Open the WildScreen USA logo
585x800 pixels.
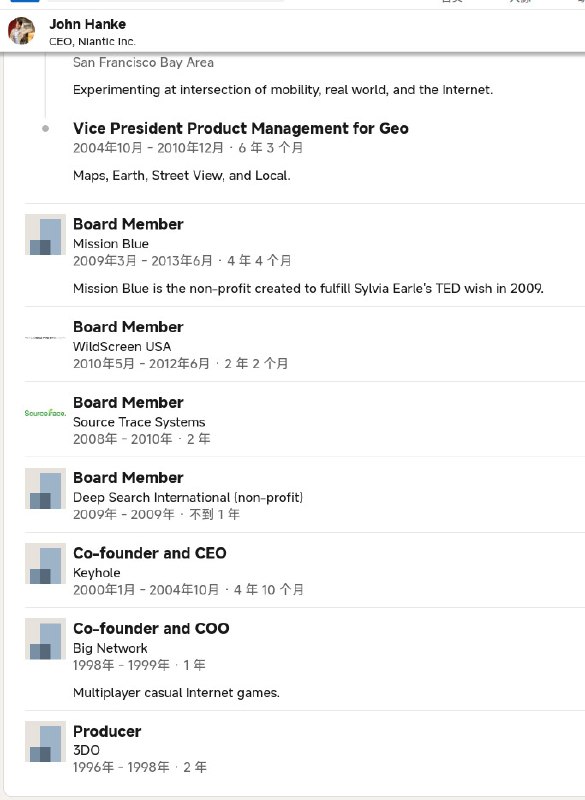pyautogui.click(x=45, y=338)
